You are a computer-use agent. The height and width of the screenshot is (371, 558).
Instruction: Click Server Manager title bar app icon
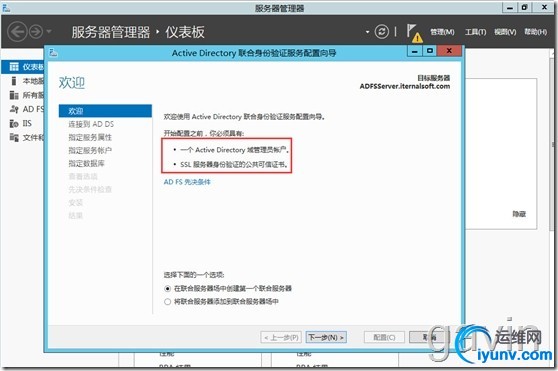(x=6, y=7)
